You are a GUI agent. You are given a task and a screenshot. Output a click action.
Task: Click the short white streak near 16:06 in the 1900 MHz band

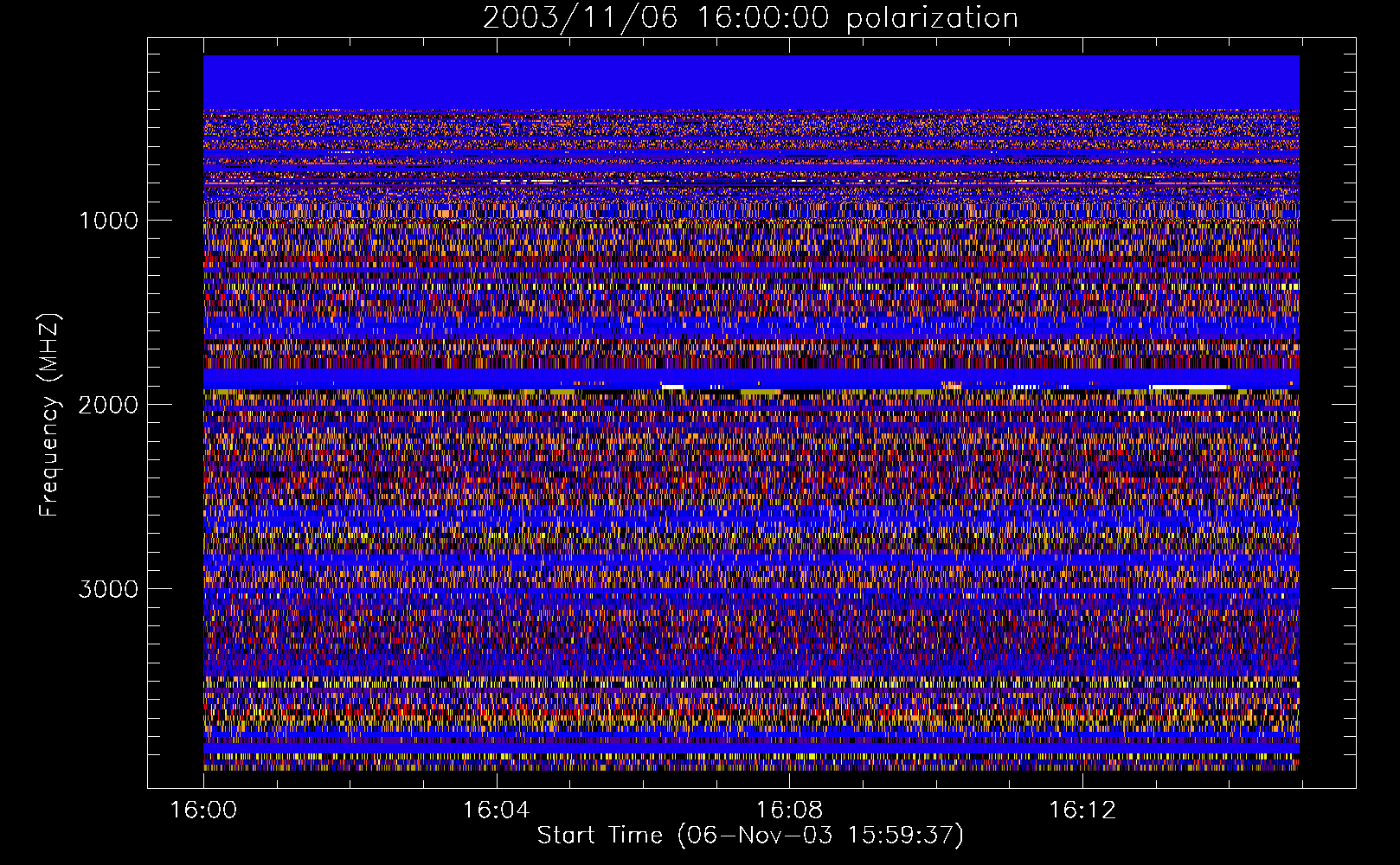(x=673, y=387)
